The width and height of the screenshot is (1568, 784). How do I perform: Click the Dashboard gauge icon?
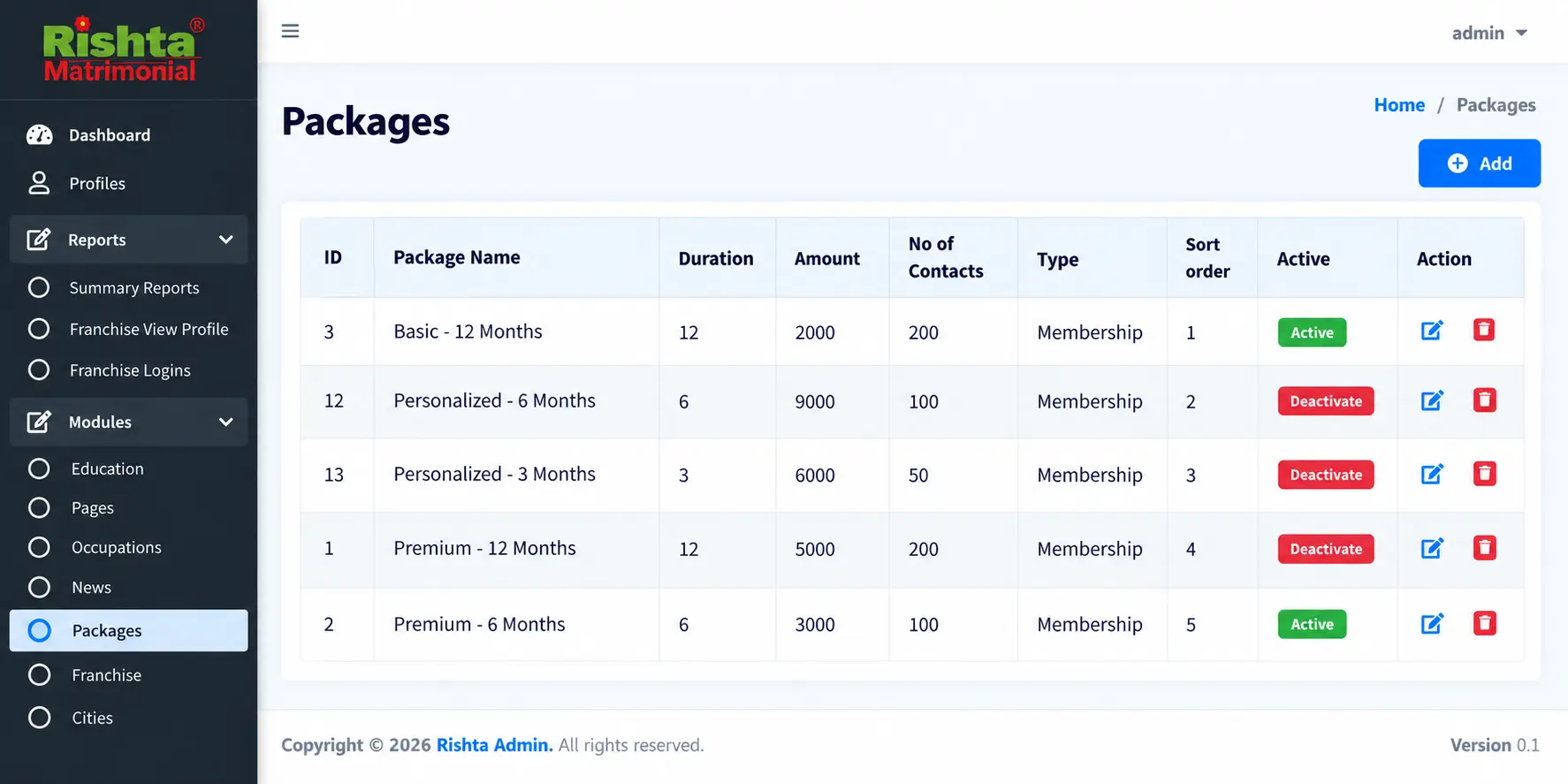[x=39, y=134]
